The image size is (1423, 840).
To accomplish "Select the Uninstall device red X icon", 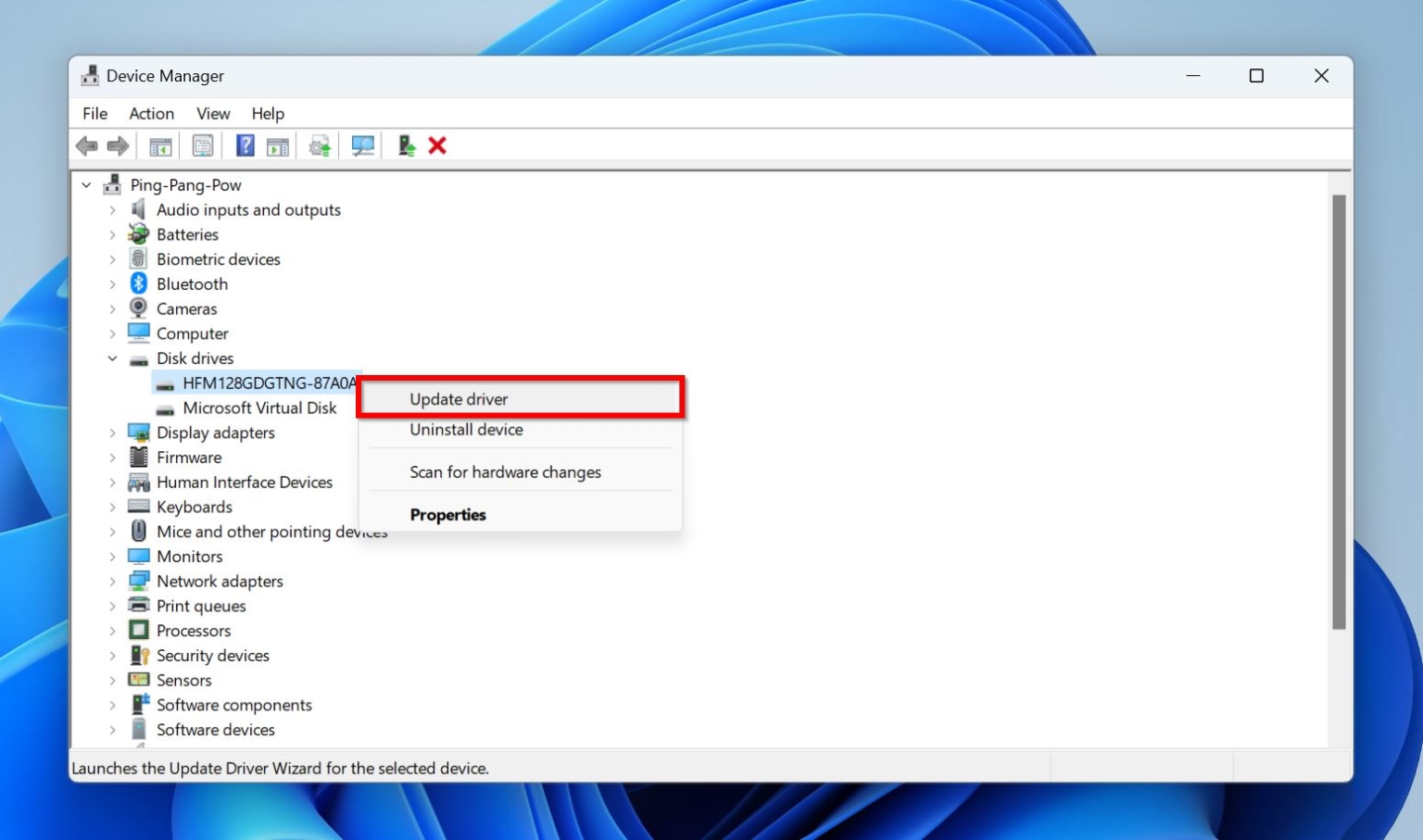I will tap(437, 145).
